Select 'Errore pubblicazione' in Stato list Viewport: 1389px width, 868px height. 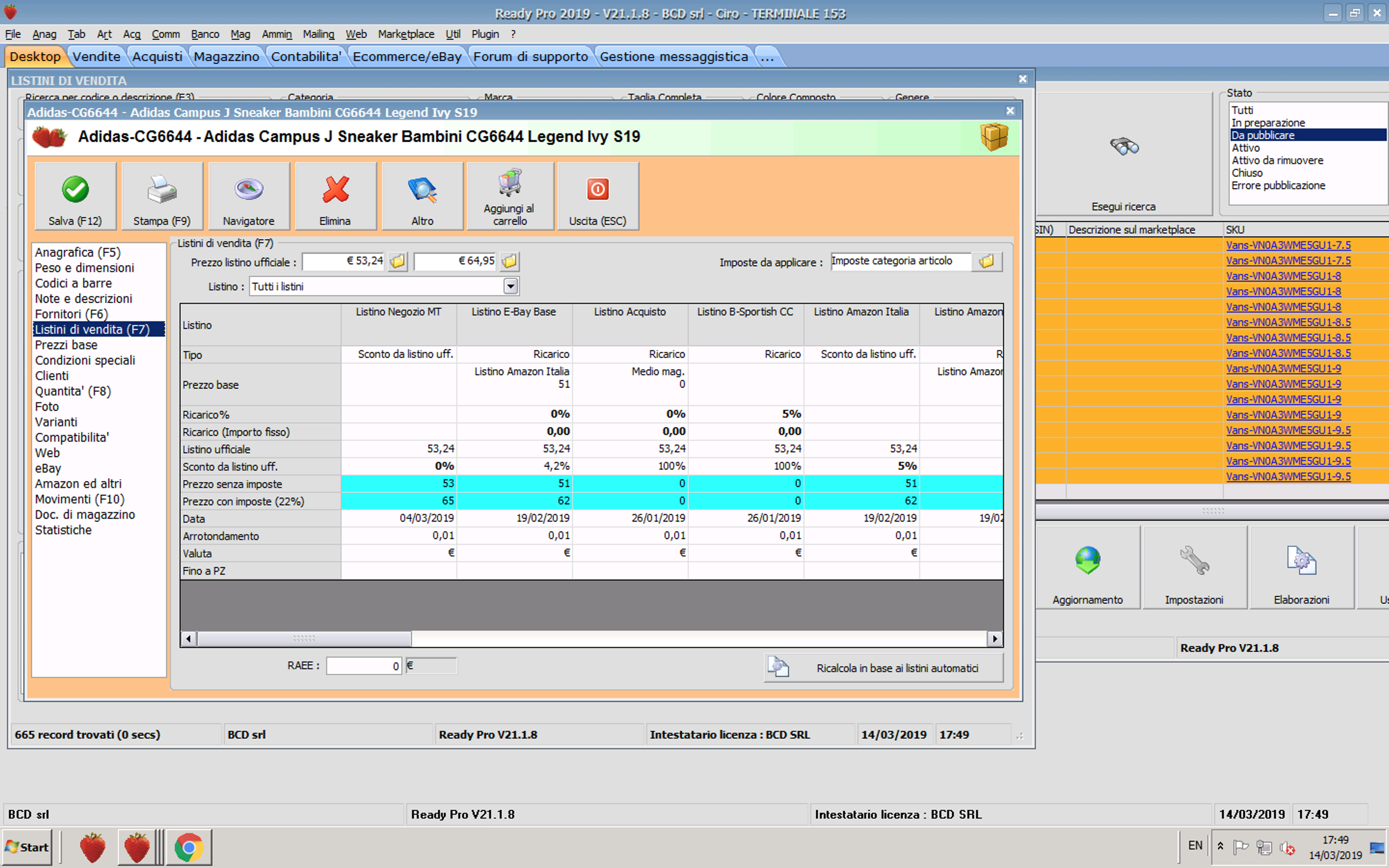pyautogui.click(x=1307, y=186)
